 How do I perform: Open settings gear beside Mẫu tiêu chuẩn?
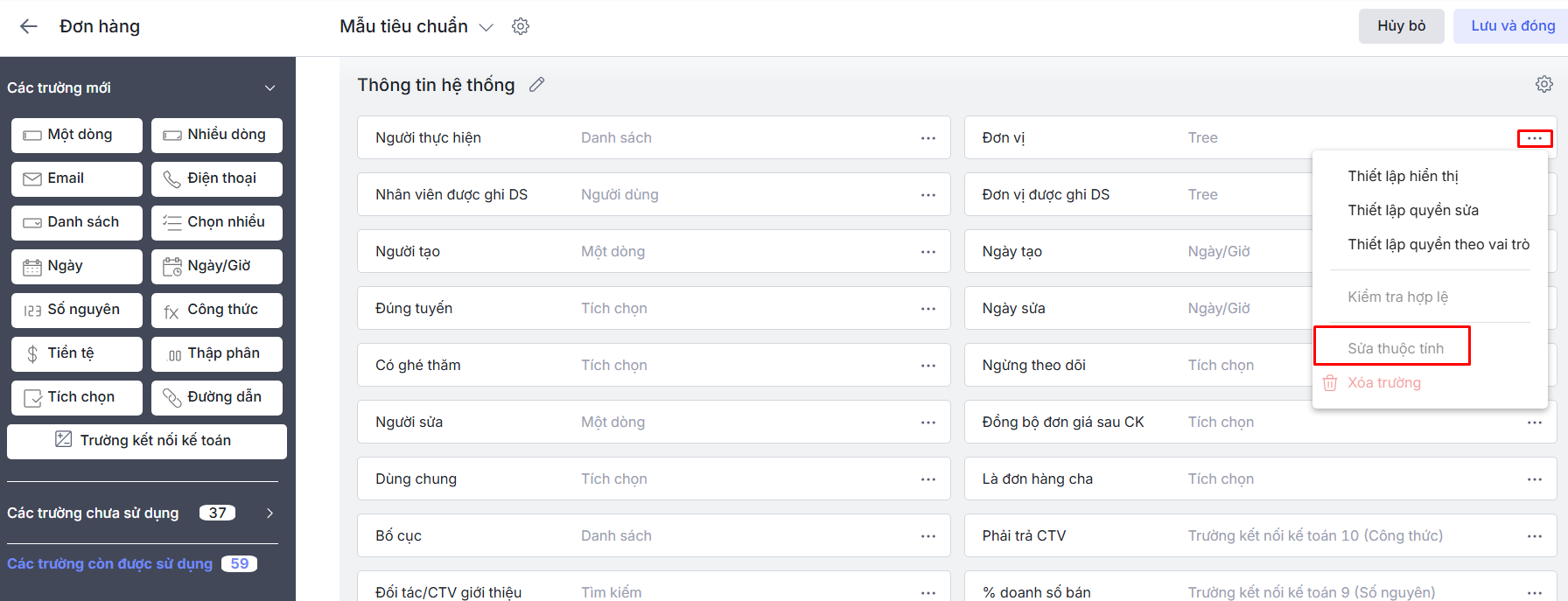521,26
